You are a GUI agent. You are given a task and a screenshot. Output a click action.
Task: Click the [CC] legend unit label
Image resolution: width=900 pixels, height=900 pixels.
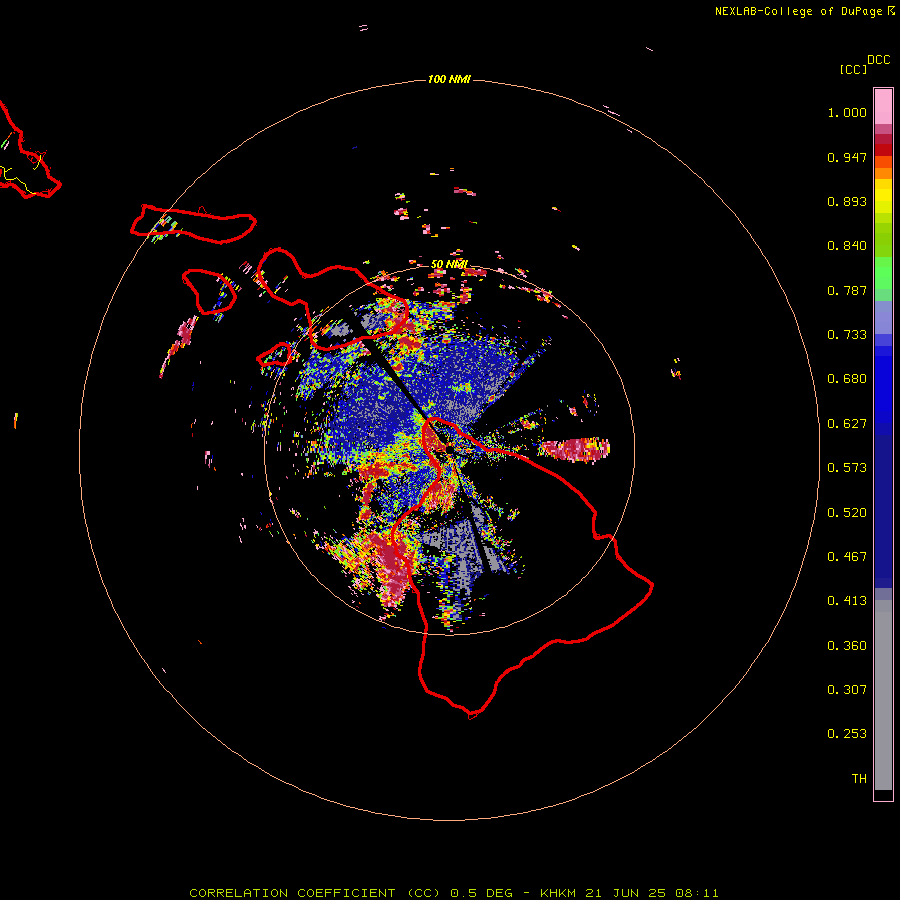[x=853, y=69]
